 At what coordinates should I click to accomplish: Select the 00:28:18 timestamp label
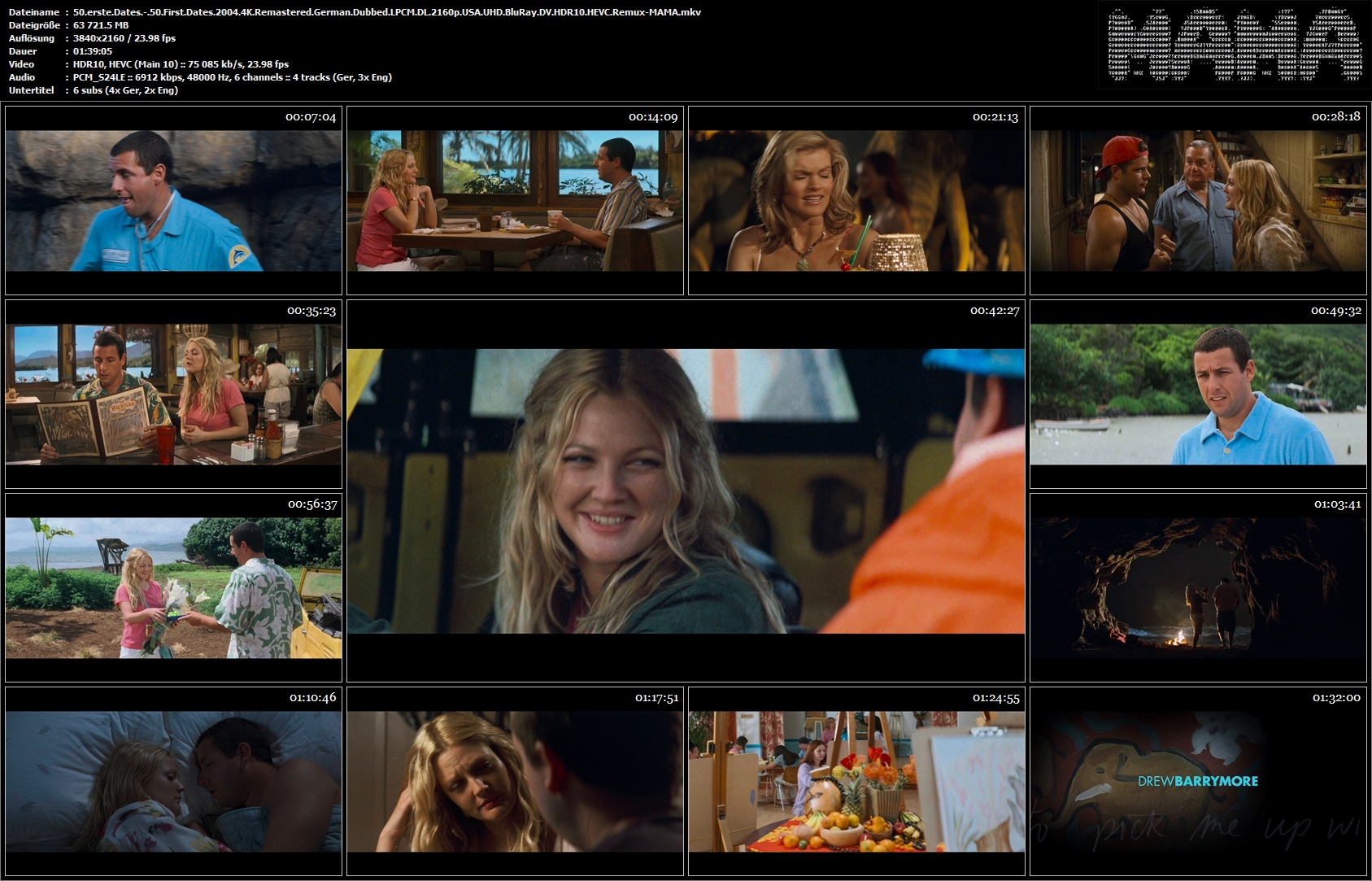pyautogui.click(x=1336, y=117)
